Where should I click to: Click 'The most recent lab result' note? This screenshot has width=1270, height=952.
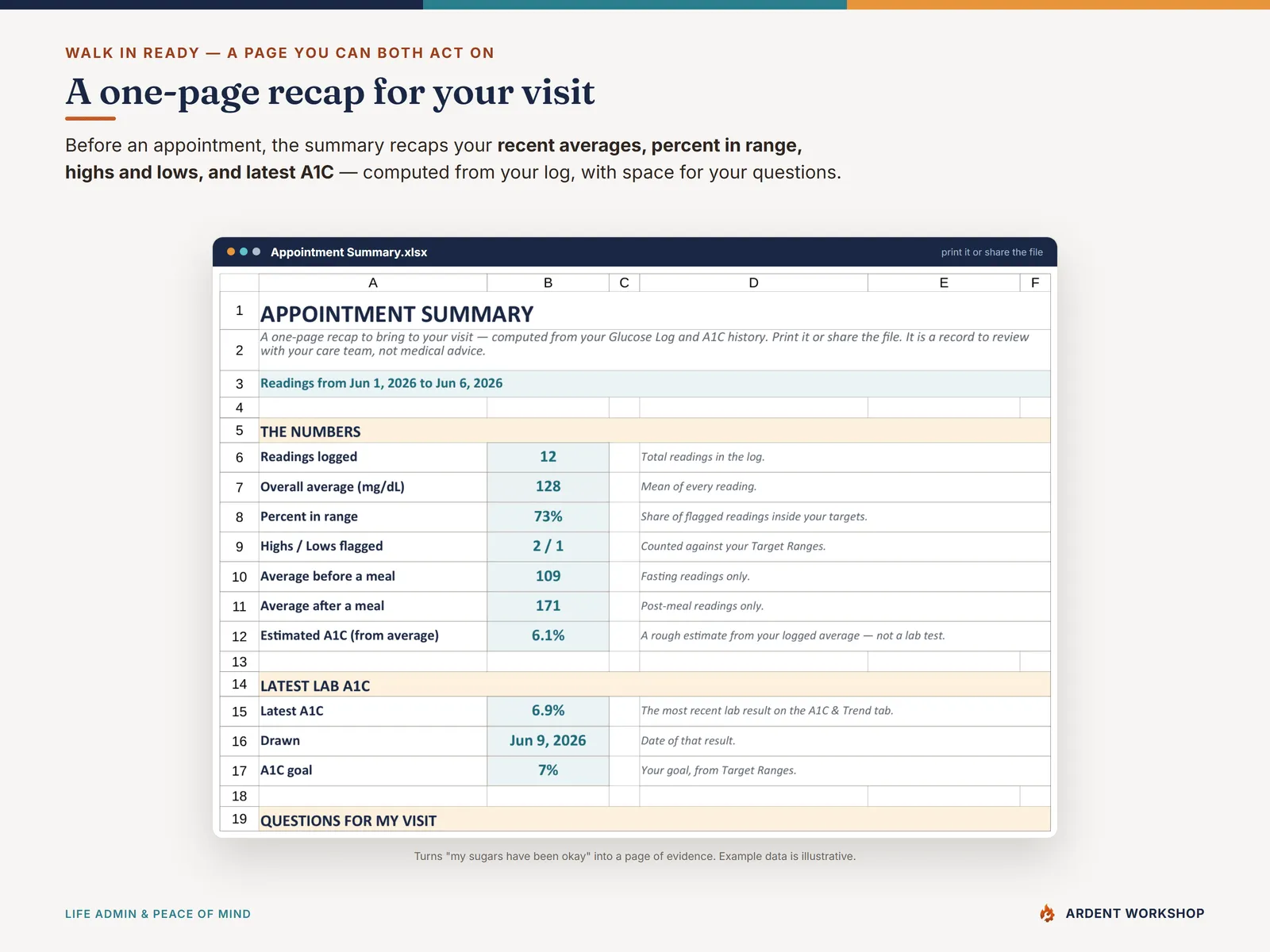tap(767, 711)
